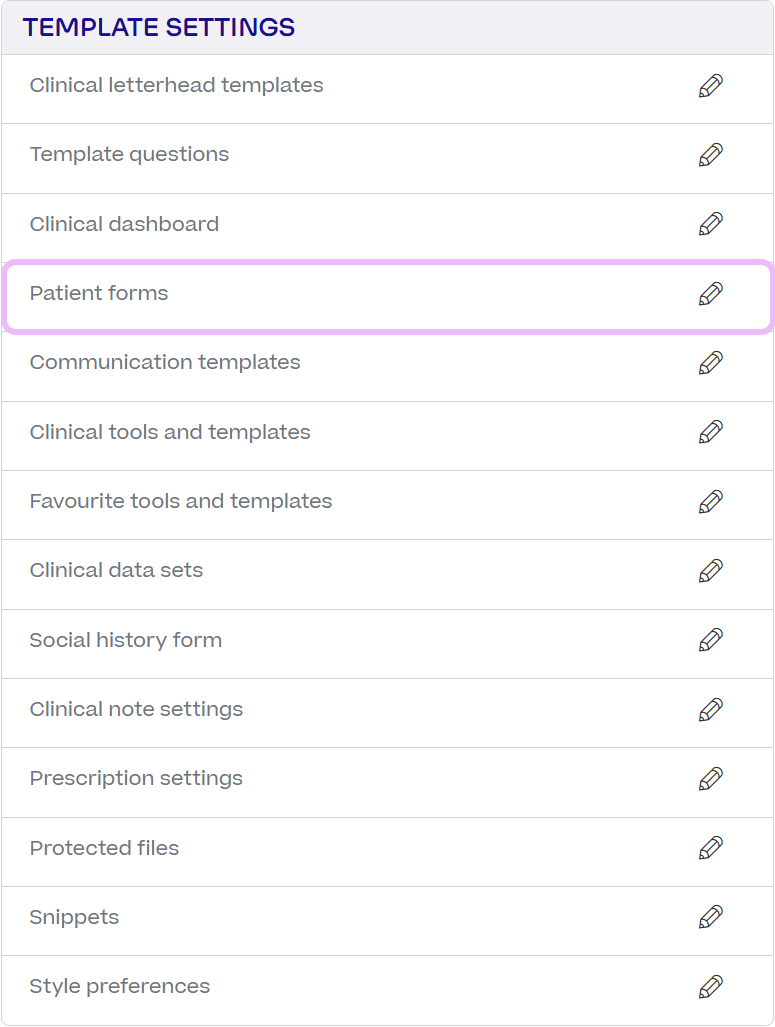Click the Favourite tools and templates edit icon

(x=710, y=501)
